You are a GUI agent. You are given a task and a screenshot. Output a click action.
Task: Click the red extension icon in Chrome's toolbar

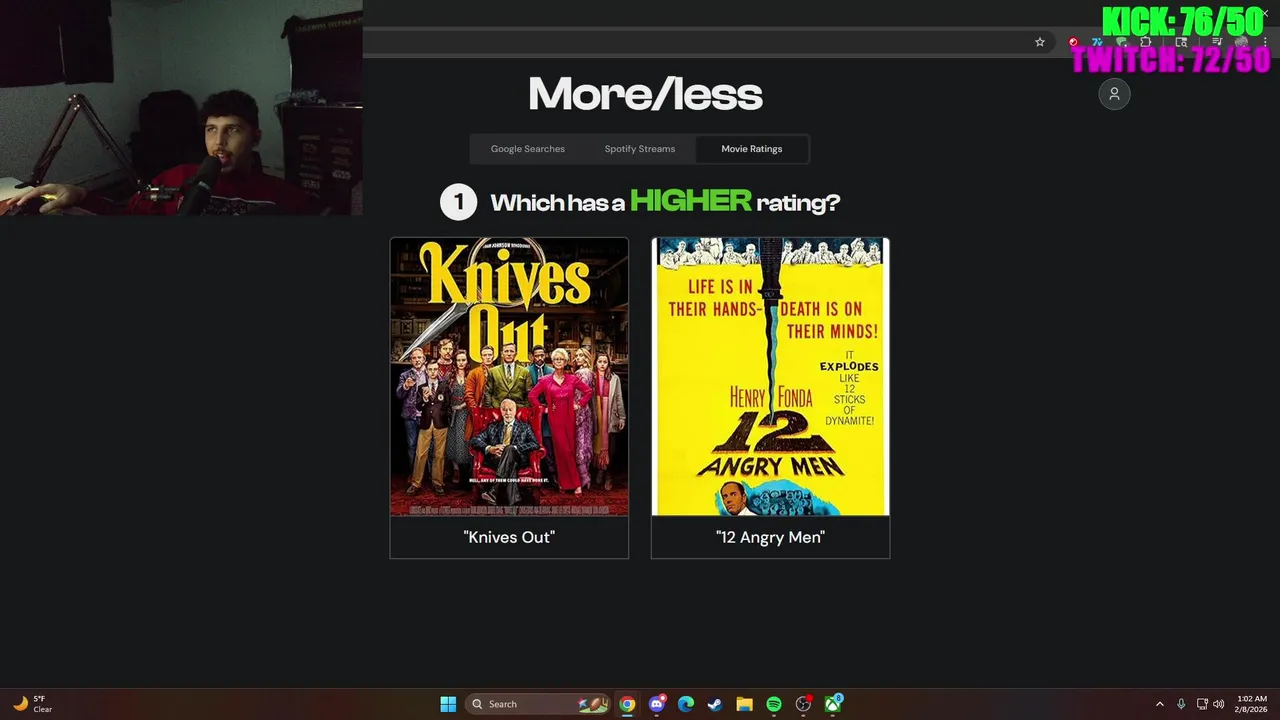pyautogui.click(x=1073, y=42)
